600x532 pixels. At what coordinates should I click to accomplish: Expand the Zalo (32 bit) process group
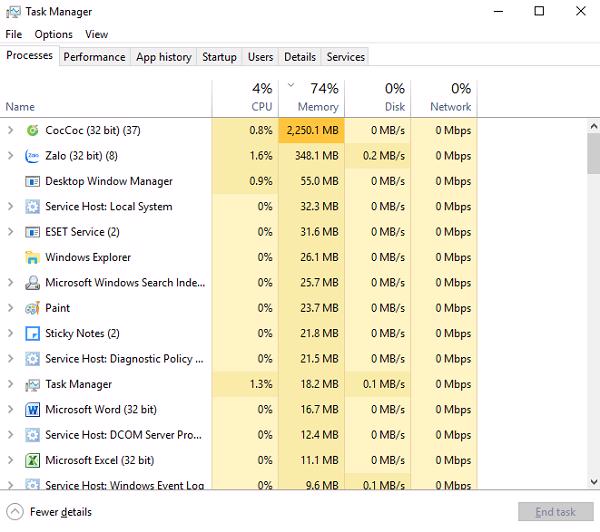[x=10, y=156]
